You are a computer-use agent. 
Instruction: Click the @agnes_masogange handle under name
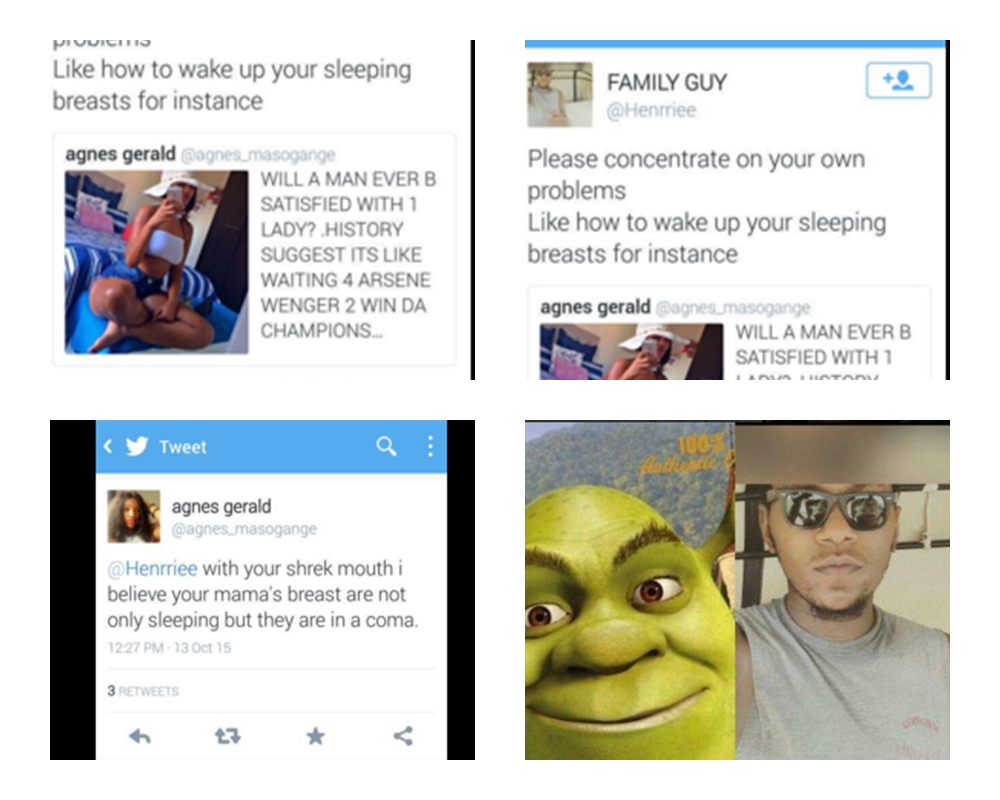[244, 529]
